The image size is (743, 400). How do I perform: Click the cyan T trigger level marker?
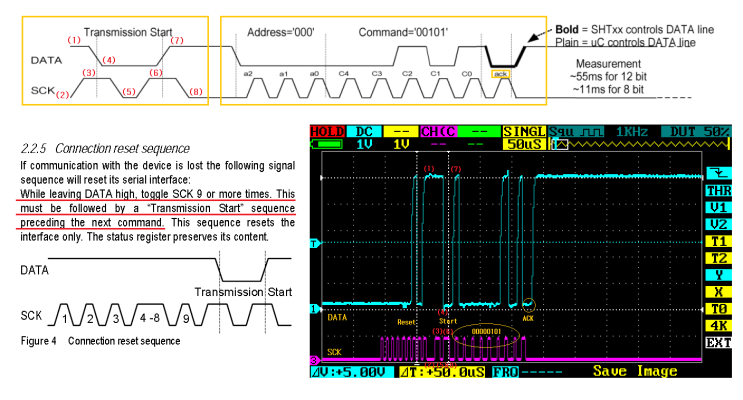[x=314, y=244]
